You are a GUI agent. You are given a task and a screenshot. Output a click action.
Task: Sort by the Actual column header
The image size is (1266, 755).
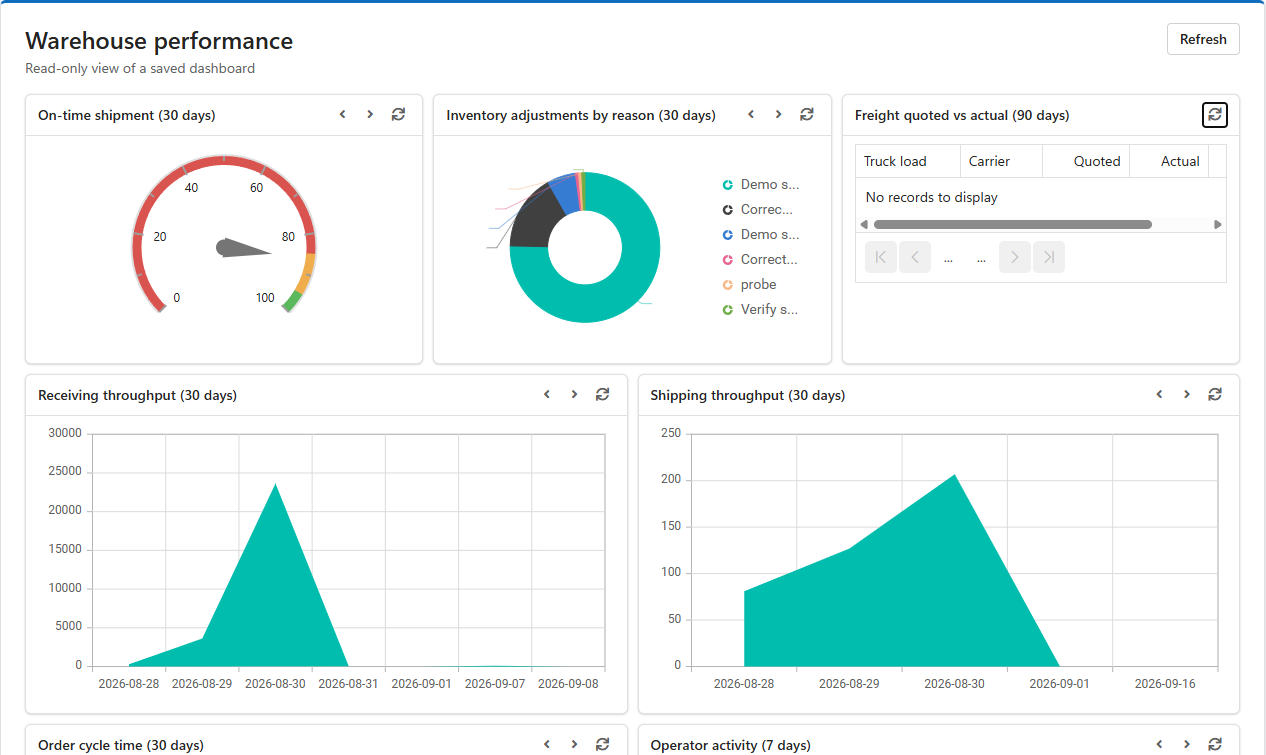coord(1169,161)
